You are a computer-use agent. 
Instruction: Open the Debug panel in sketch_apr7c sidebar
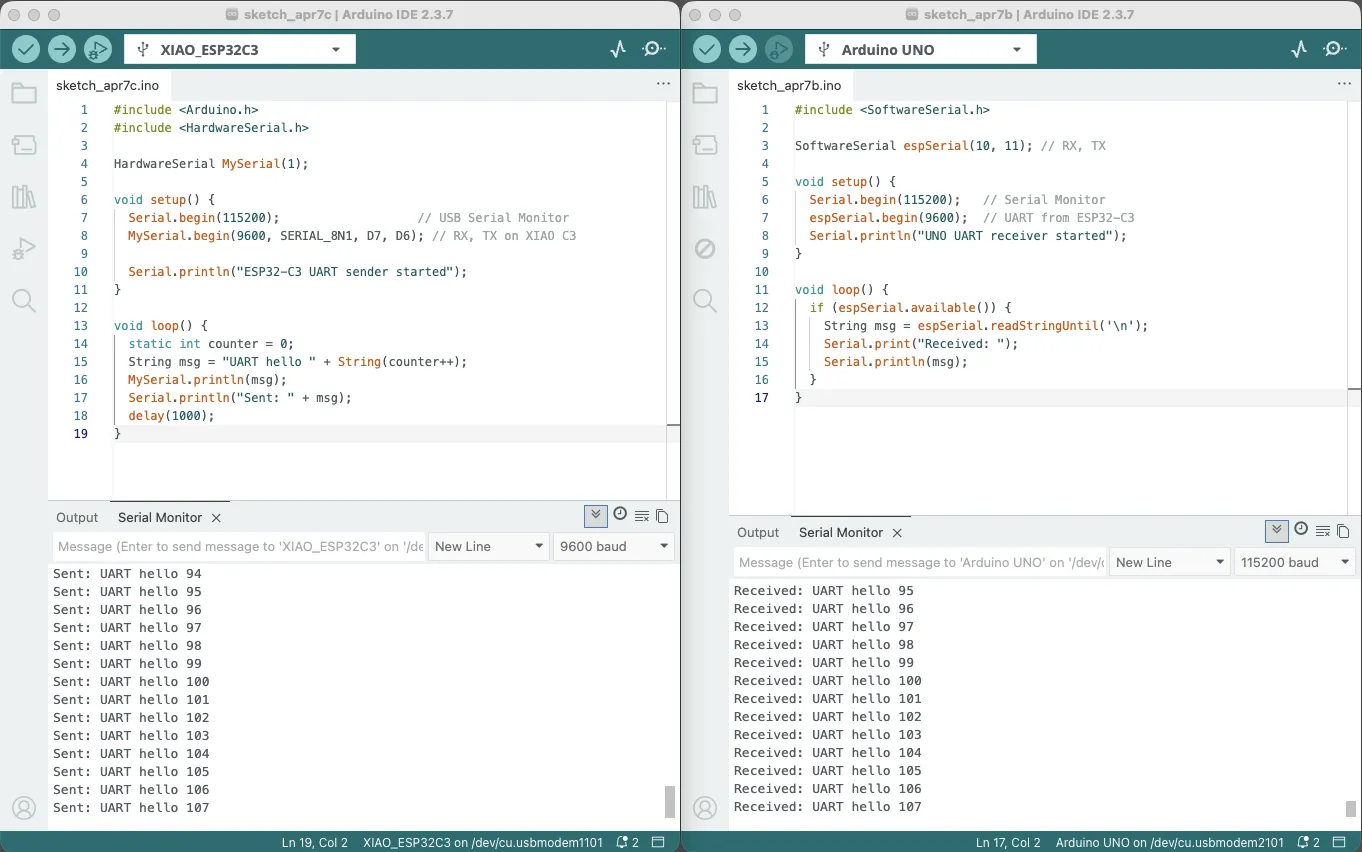(24, 249)
